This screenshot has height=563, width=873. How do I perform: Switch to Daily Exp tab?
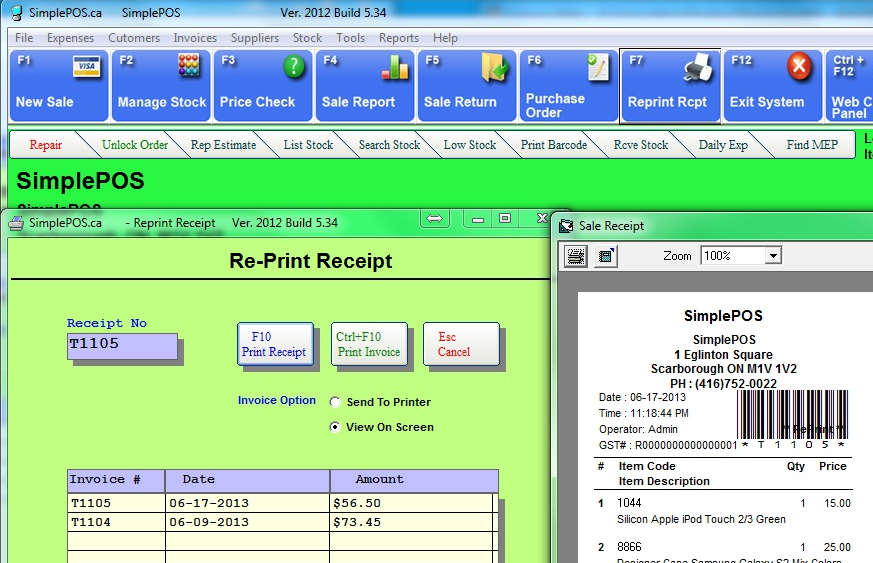point(723,145)
